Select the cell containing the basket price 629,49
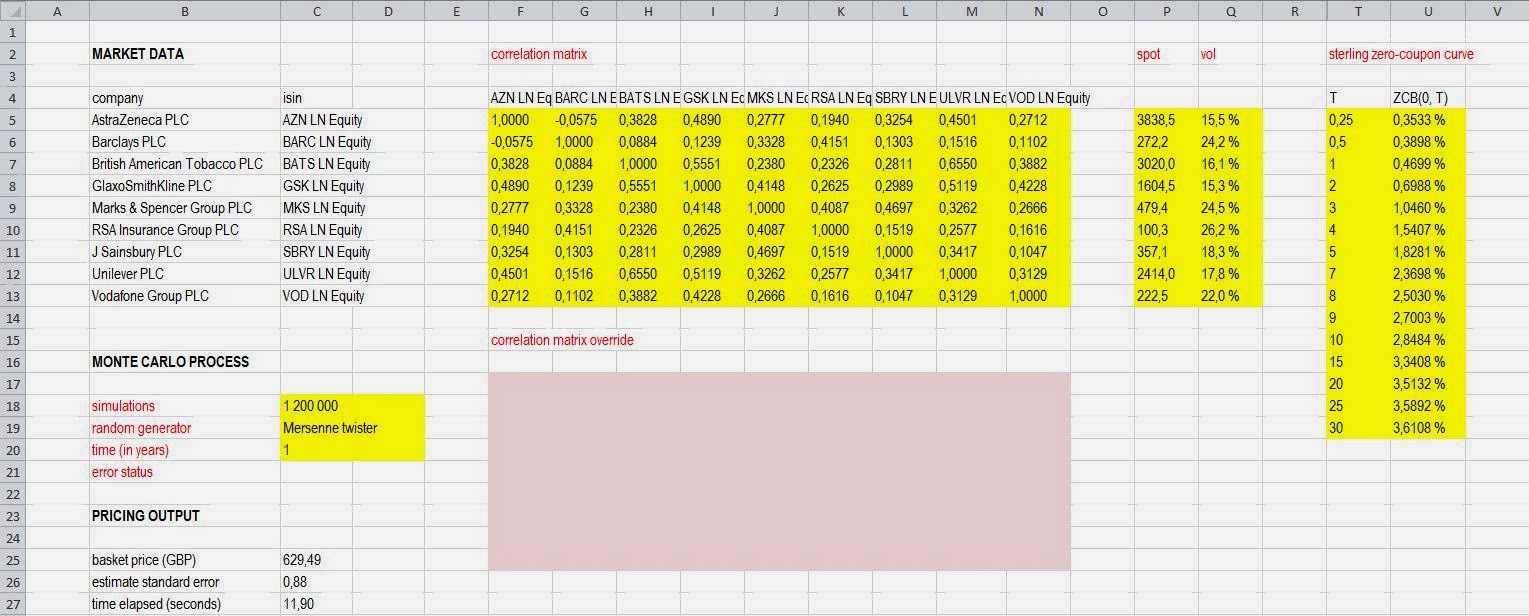 [x=316, y=560]
